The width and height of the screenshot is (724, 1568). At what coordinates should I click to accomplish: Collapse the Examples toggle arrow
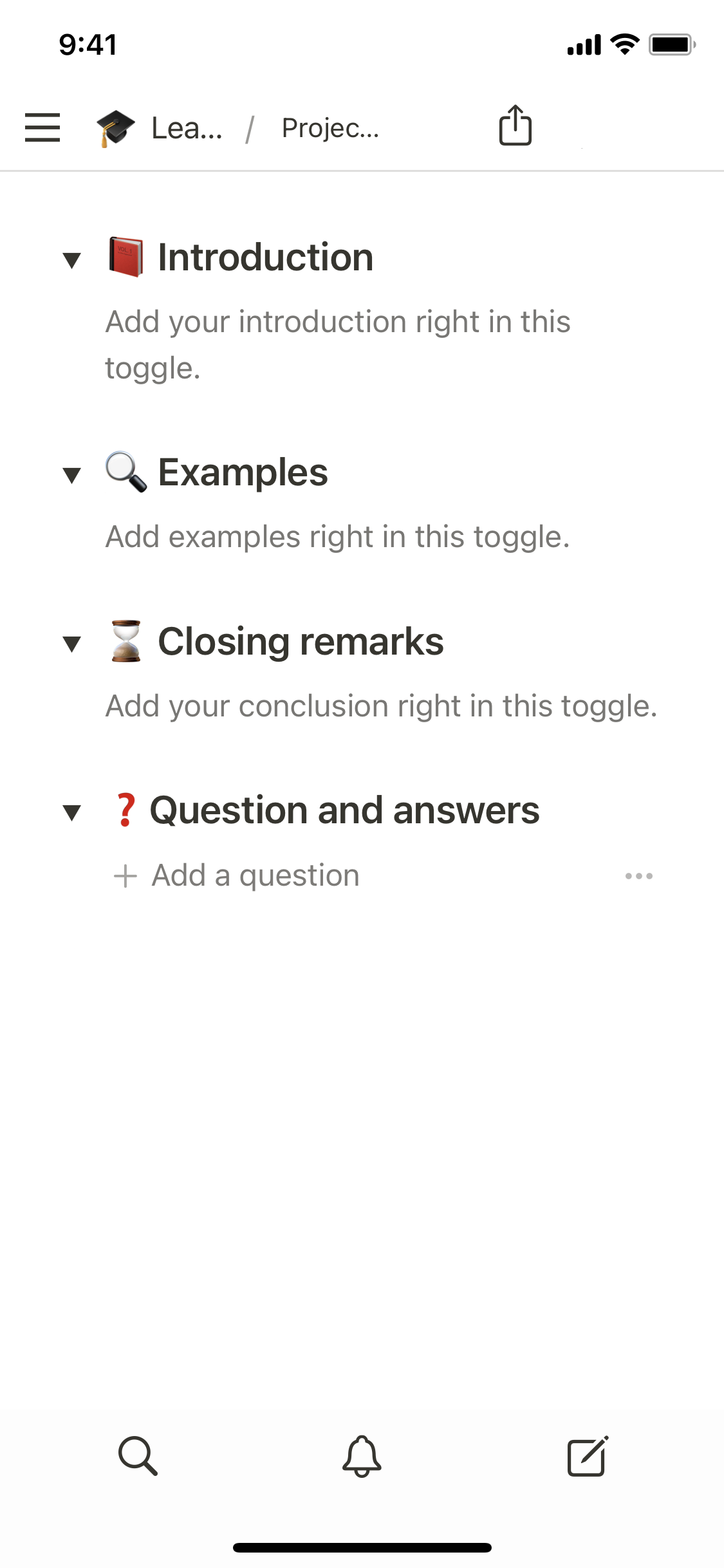click(72, 475)
